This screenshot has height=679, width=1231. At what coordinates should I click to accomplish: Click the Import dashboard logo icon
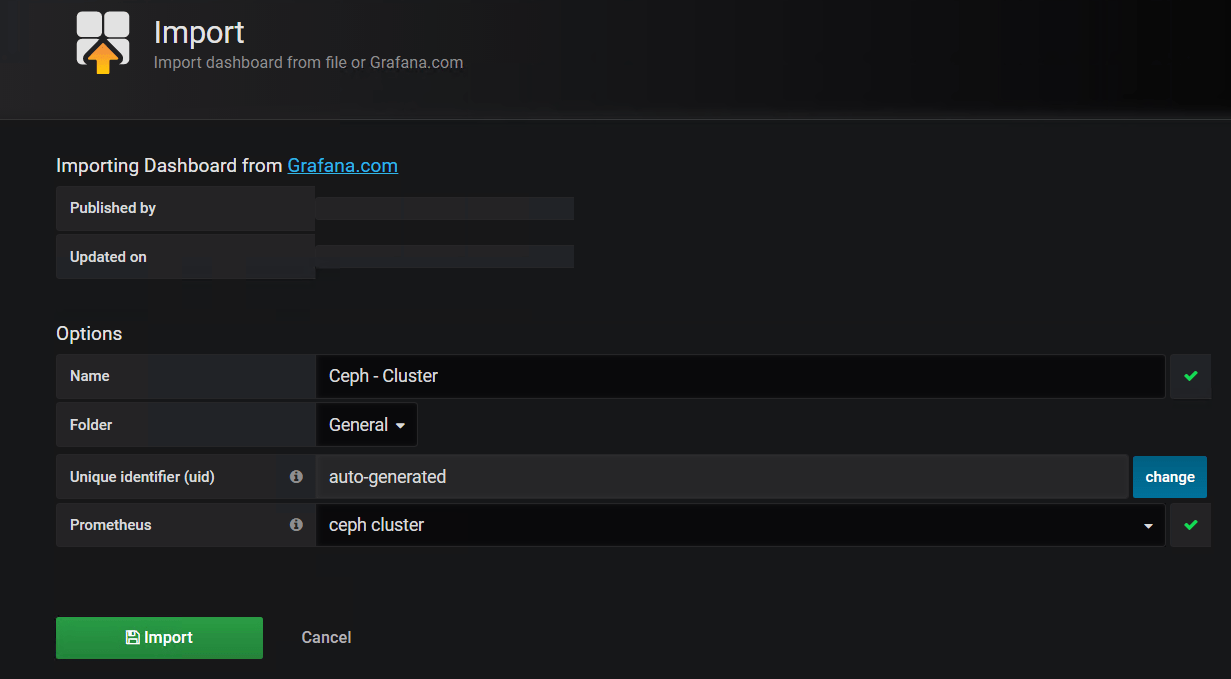103,43
